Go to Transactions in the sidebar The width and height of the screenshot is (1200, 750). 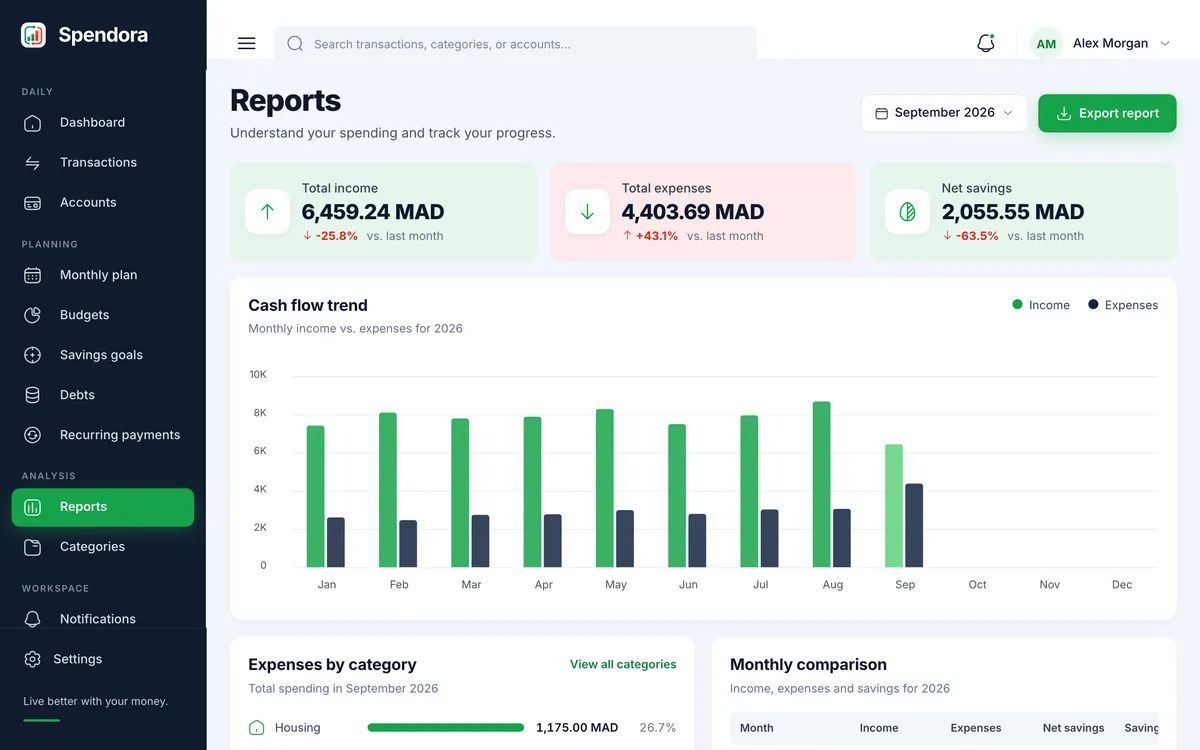point(98,163)
